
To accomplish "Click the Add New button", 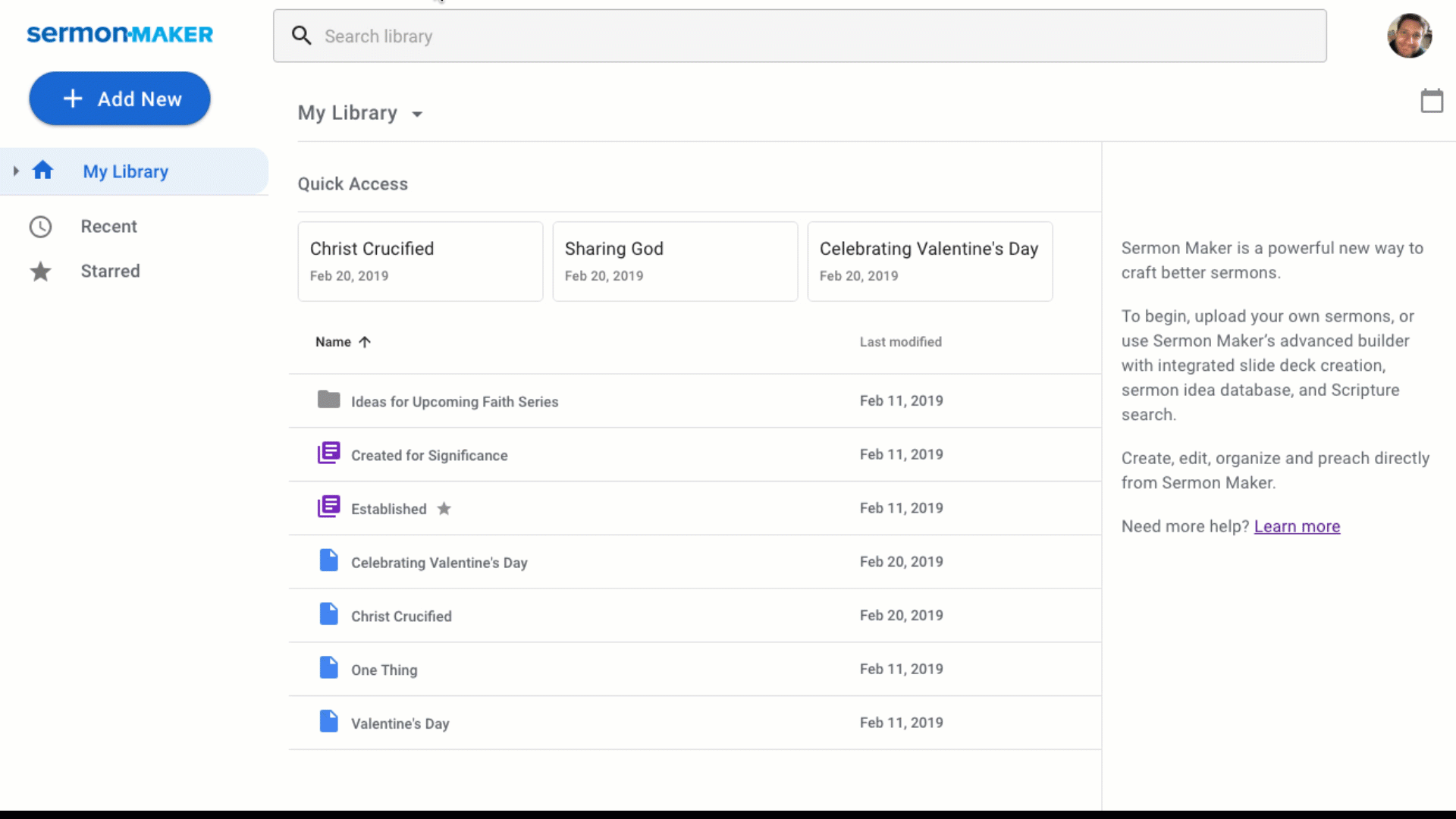I will point(120,99).
